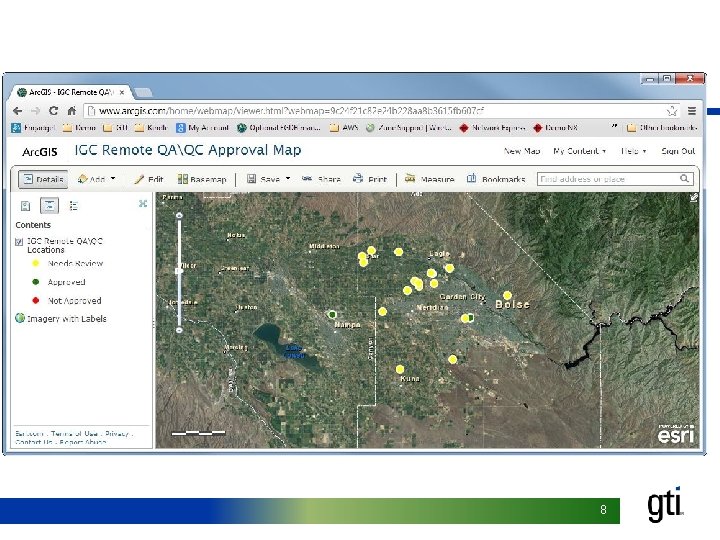Click the Sign Out link
This screenshot has width=720, height=540.
coord(677,151)
